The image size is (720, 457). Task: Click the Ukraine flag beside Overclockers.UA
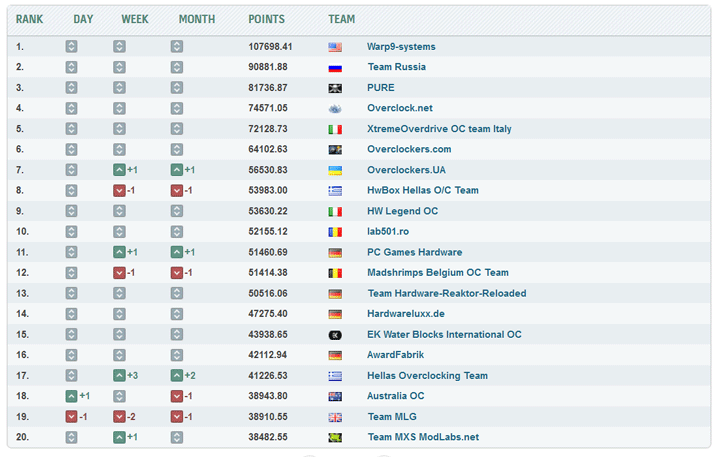(x=335, y=170)
